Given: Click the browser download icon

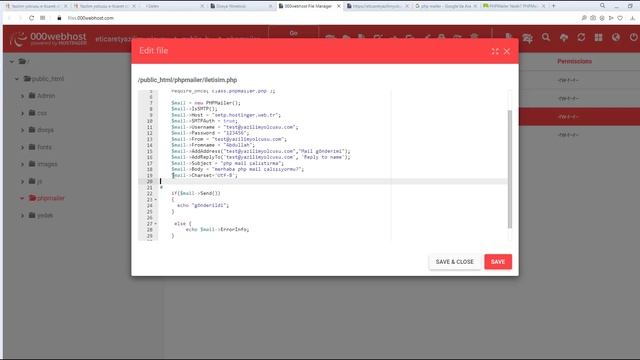Looking at the screenshot, I should (633, 18).
